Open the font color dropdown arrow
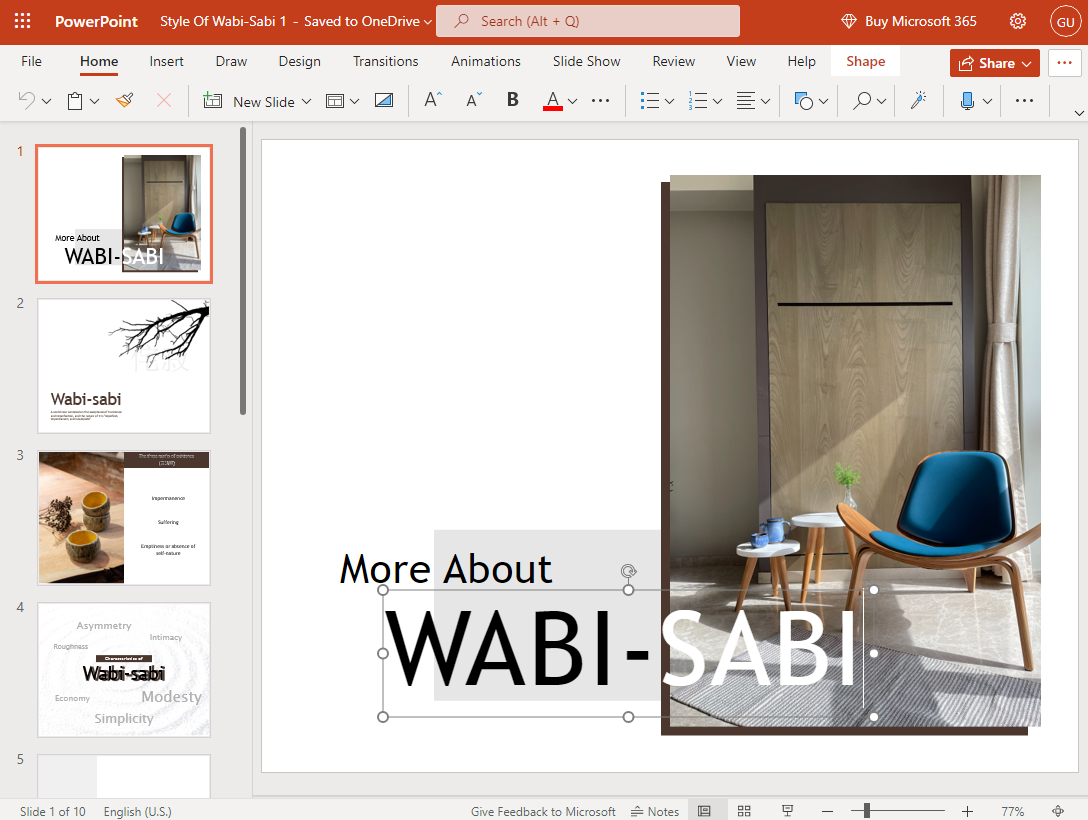The height and width of the screenshot is (820, 1088). pyautogui.click(x=573, y=101)
